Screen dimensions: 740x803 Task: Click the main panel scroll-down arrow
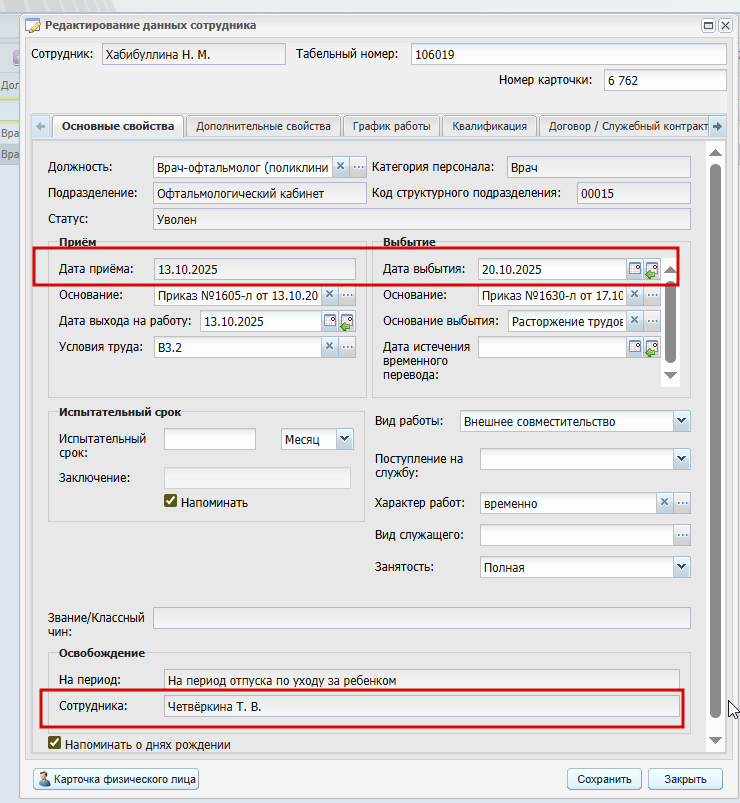[715, 741]
